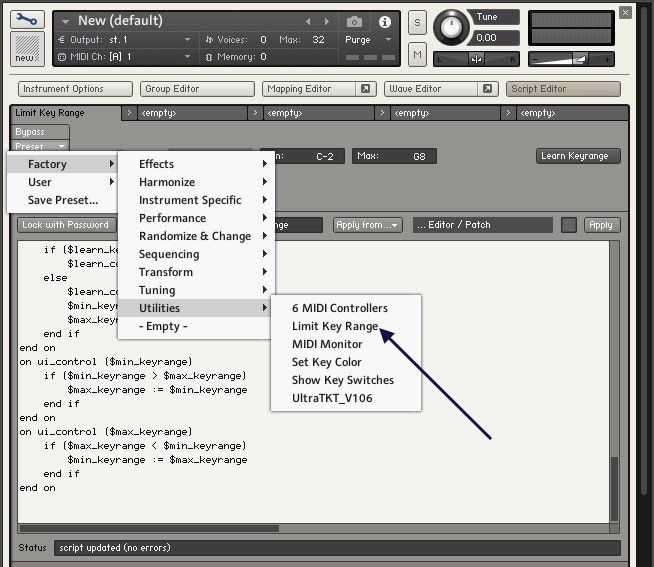This screenshot has height=567, width=654.
Task: Click the Mapping Editor popout icon
Action: tap(366, 89)
